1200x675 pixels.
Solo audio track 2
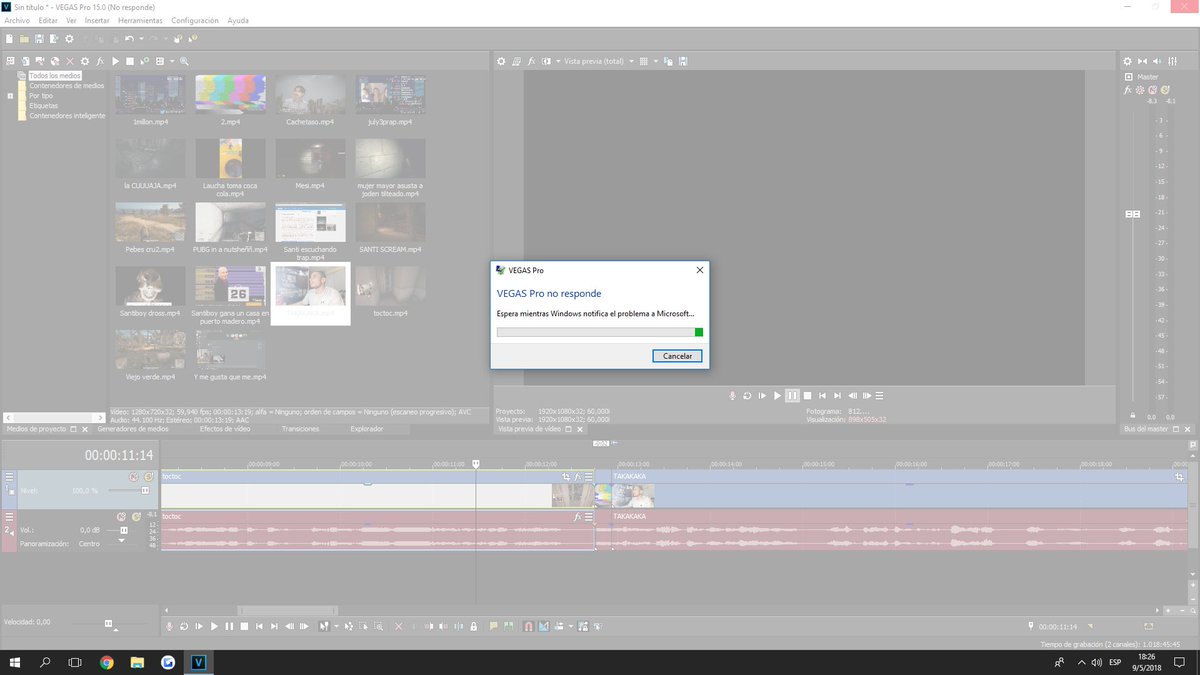[x=136, y=516]
